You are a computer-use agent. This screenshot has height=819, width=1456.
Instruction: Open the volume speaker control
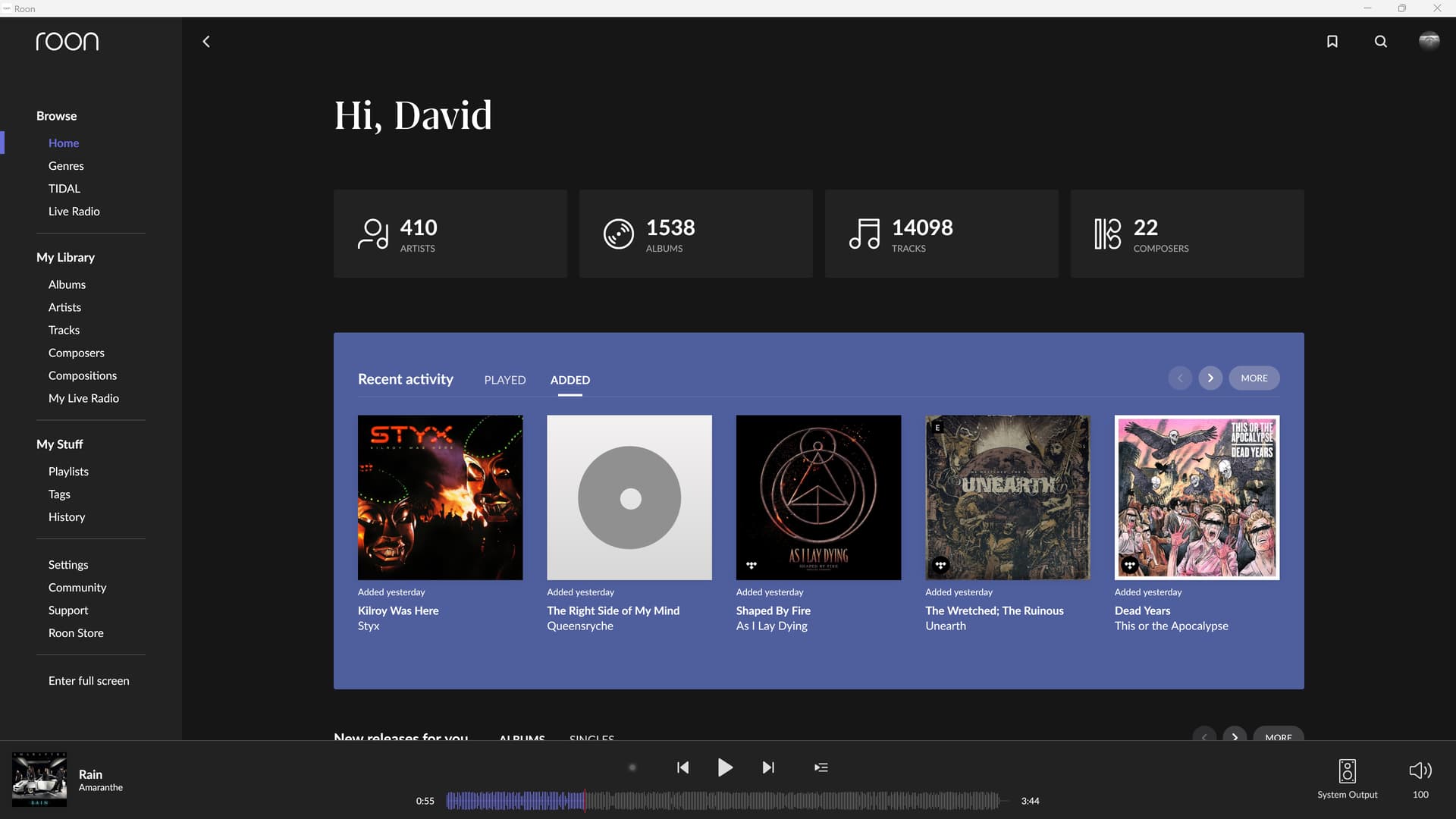pyautogui.click(x=1420, y=771)
